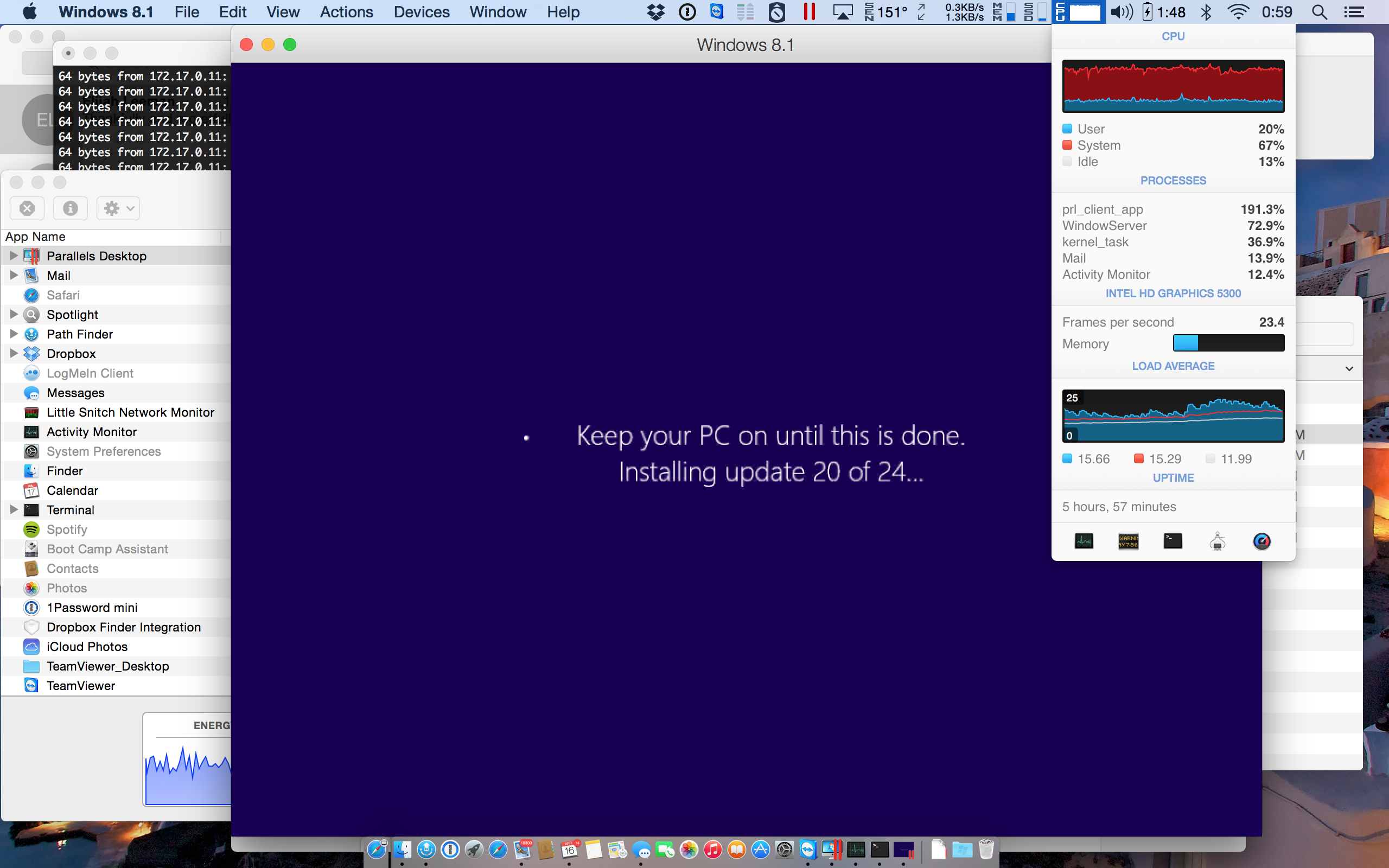Open the SSD disk menu bar item
Image resolution: width=1389 pixels, height=868 pixels.
(x=1035, y=11)
